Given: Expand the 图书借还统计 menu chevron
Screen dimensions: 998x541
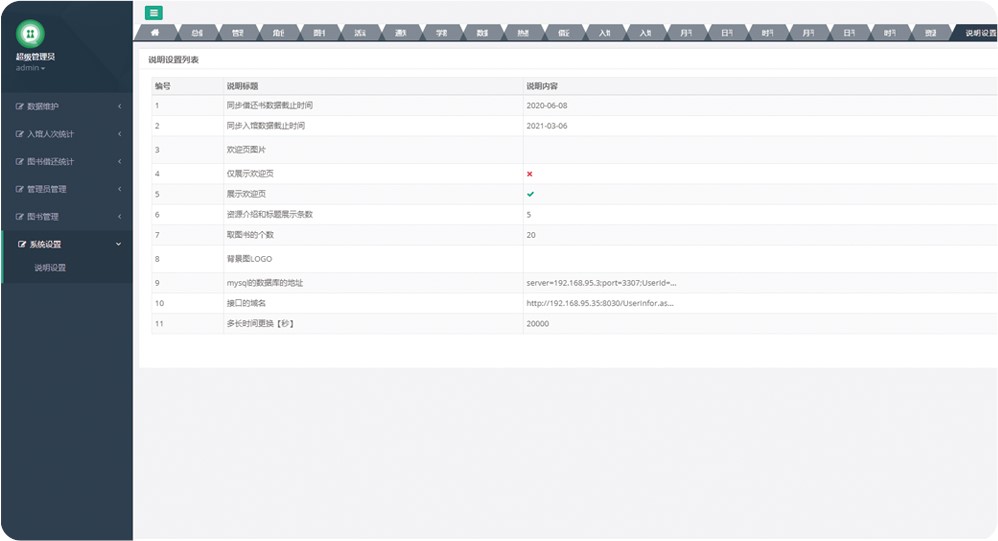Looking at the screenshot, I should pos(119,162).
